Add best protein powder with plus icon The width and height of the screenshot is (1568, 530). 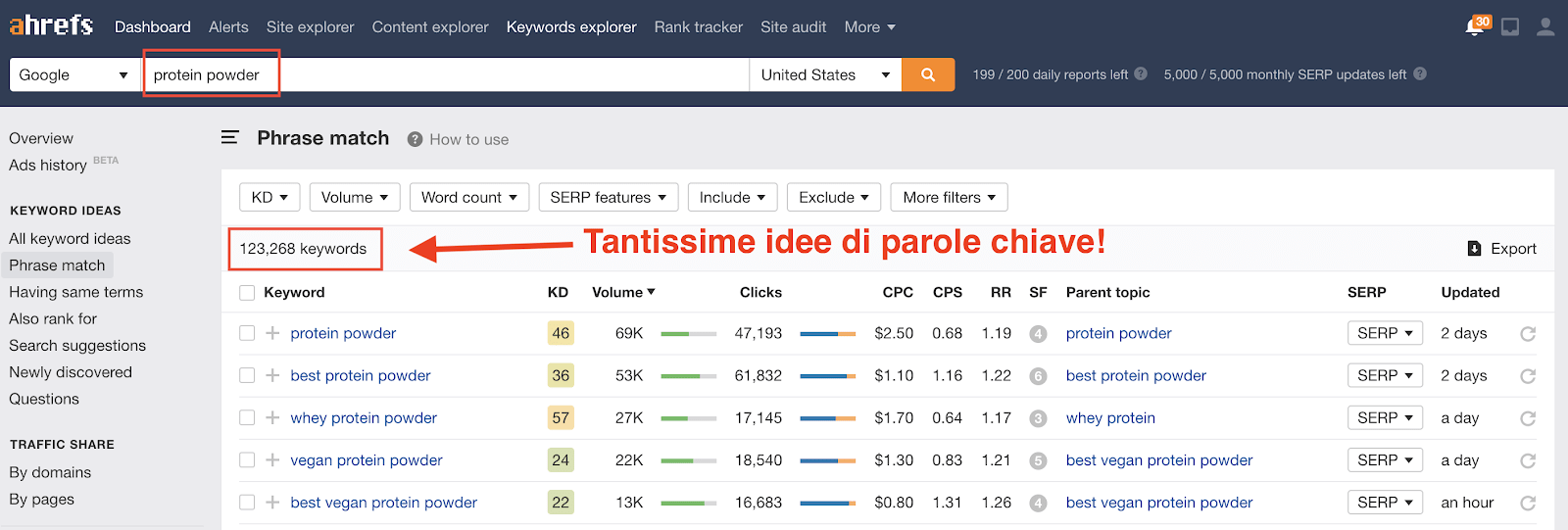point(272,375)
